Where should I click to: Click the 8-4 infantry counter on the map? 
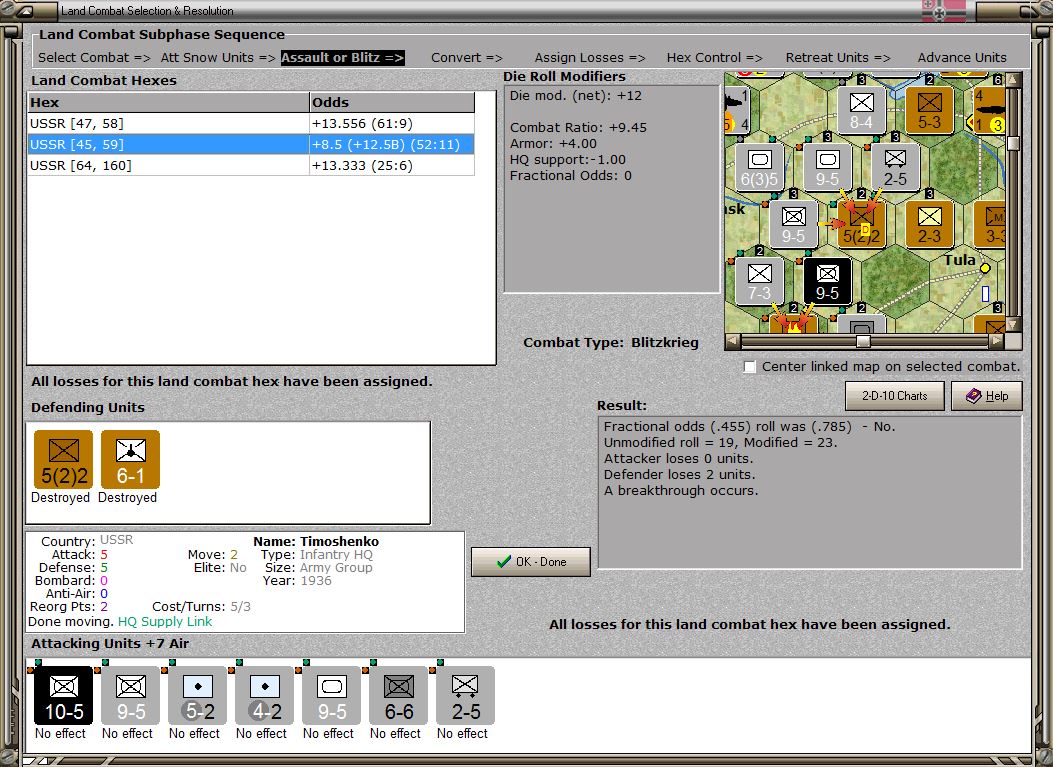862,109
